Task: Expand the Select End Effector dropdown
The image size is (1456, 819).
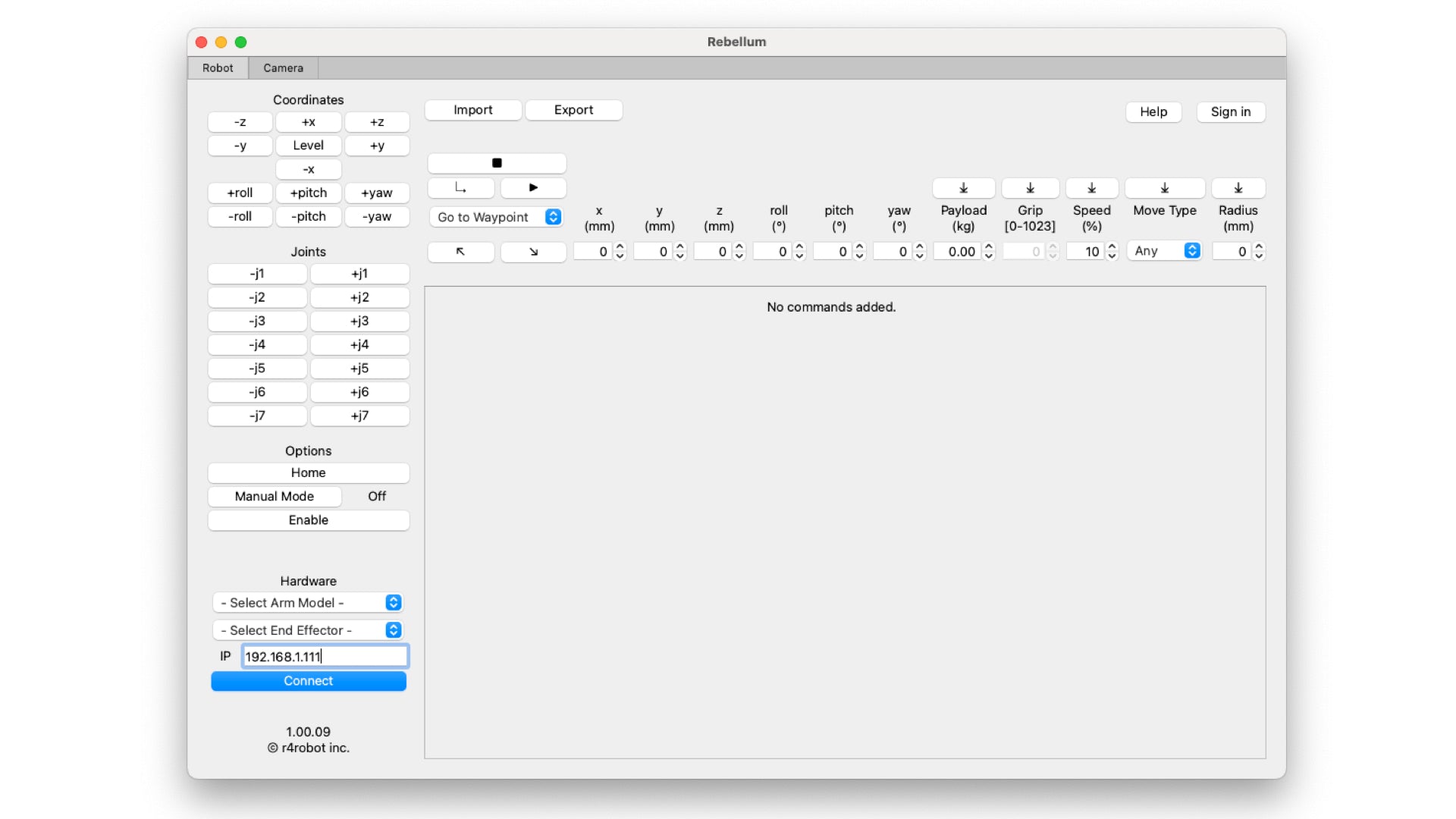Action: 308,630
